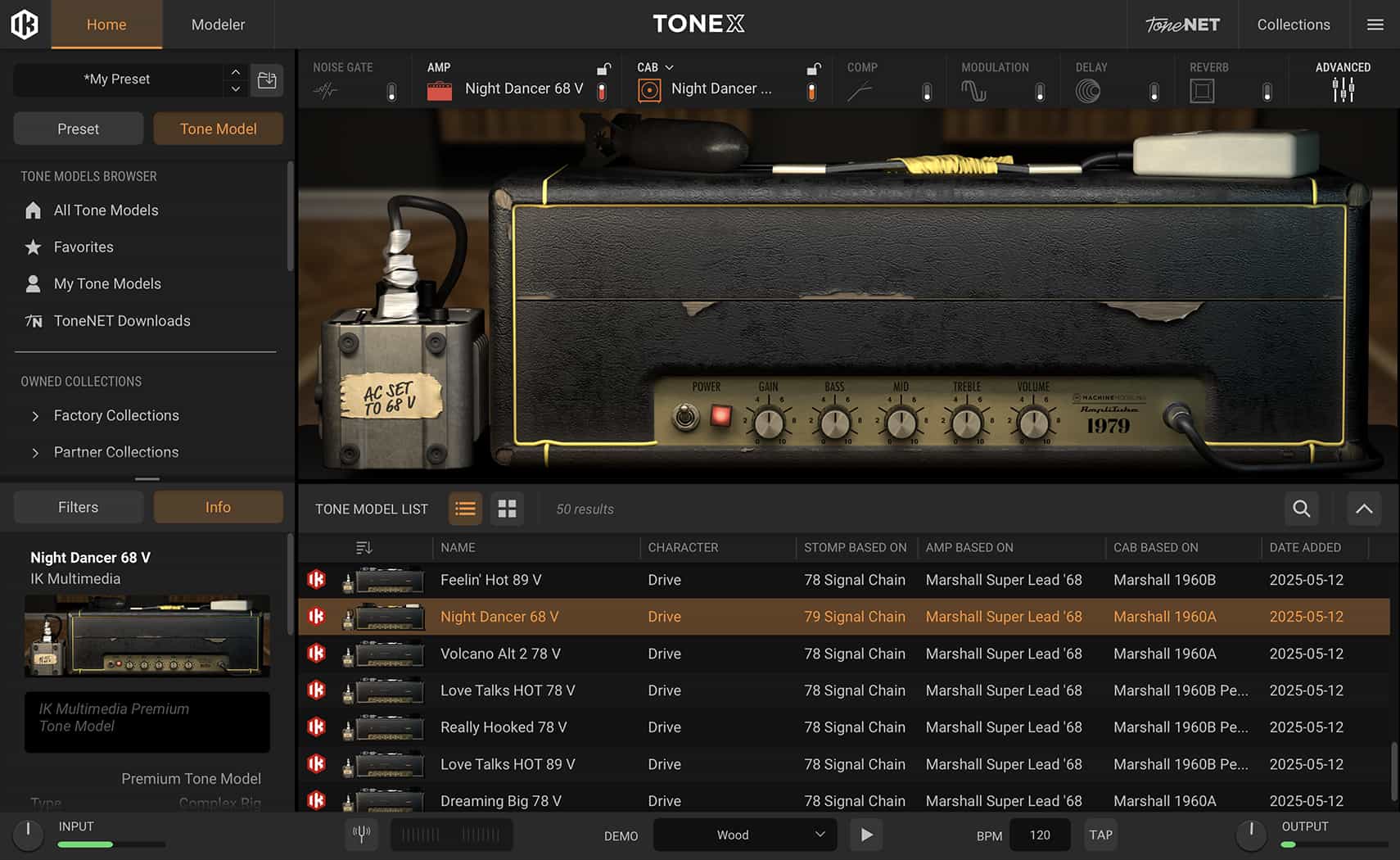Open the Filters tab
The image size is (1400, 860).
[78, 507]
